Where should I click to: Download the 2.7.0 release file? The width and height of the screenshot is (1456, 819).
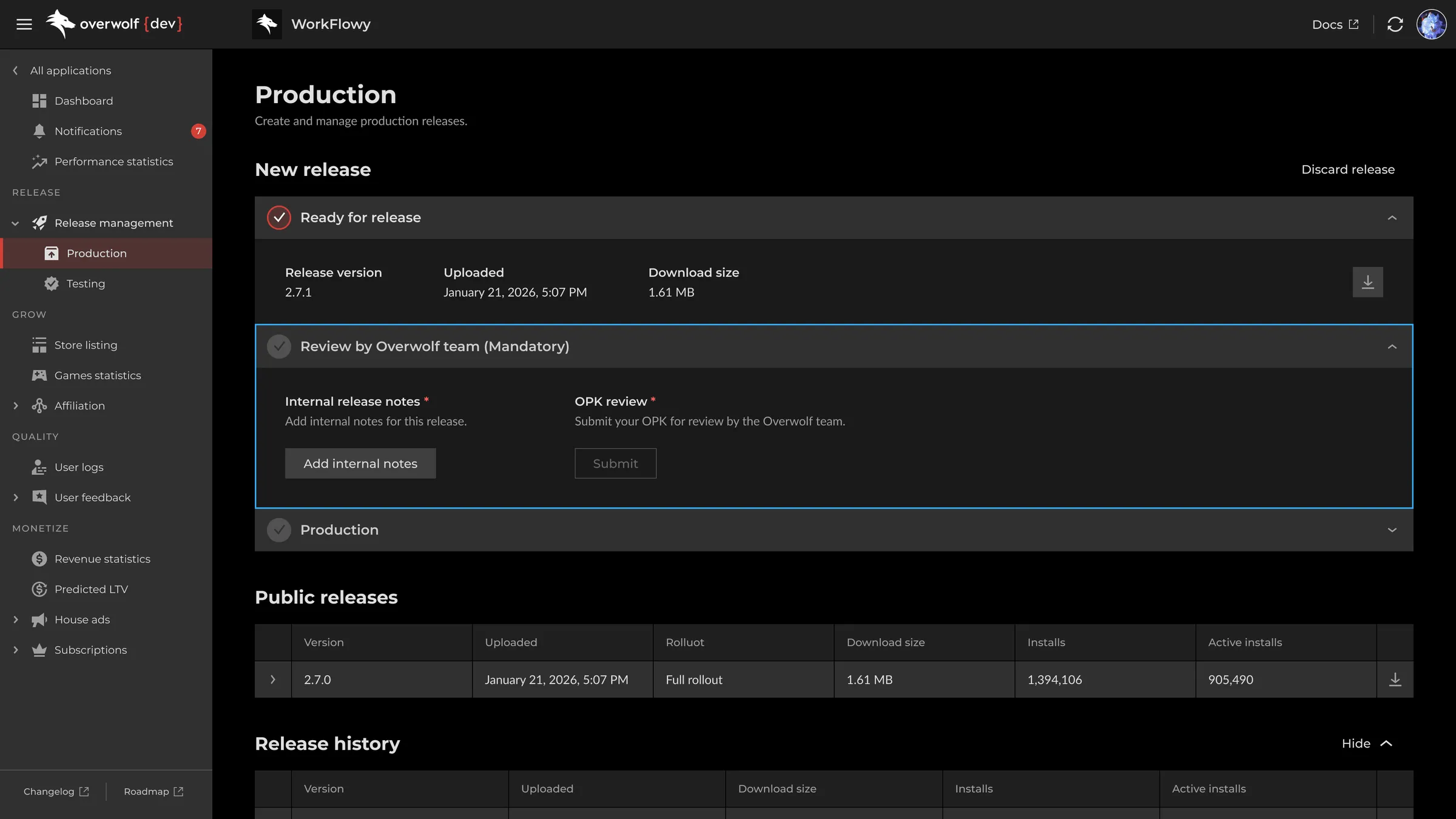pos(1395,679)
